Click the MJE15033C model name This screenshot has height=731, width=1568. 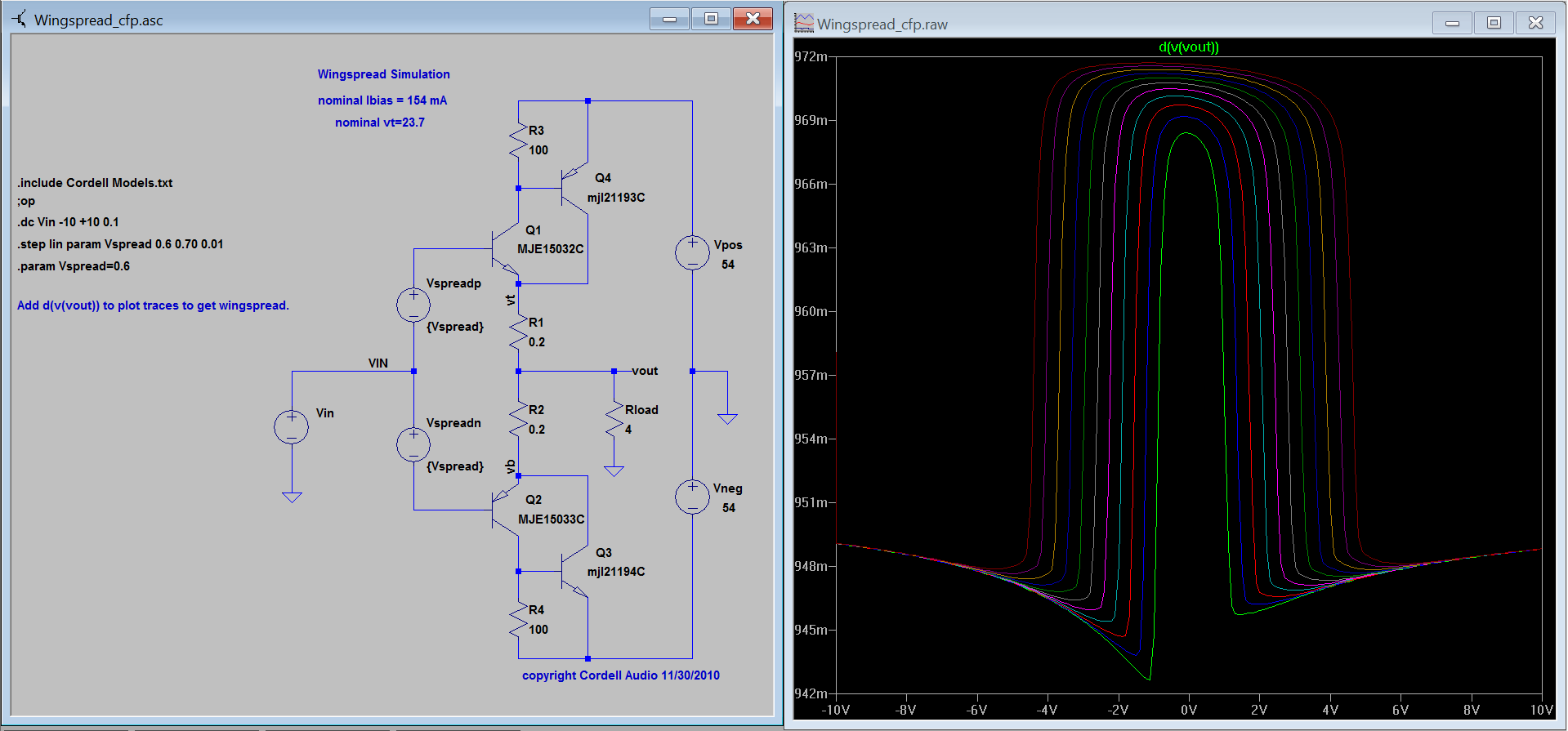point(552,519)
